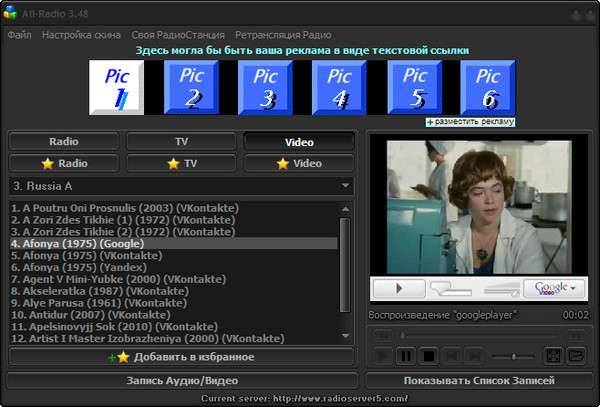Click the Pic 1 banner thumbnail
The image size is (600, 407).
116,86
